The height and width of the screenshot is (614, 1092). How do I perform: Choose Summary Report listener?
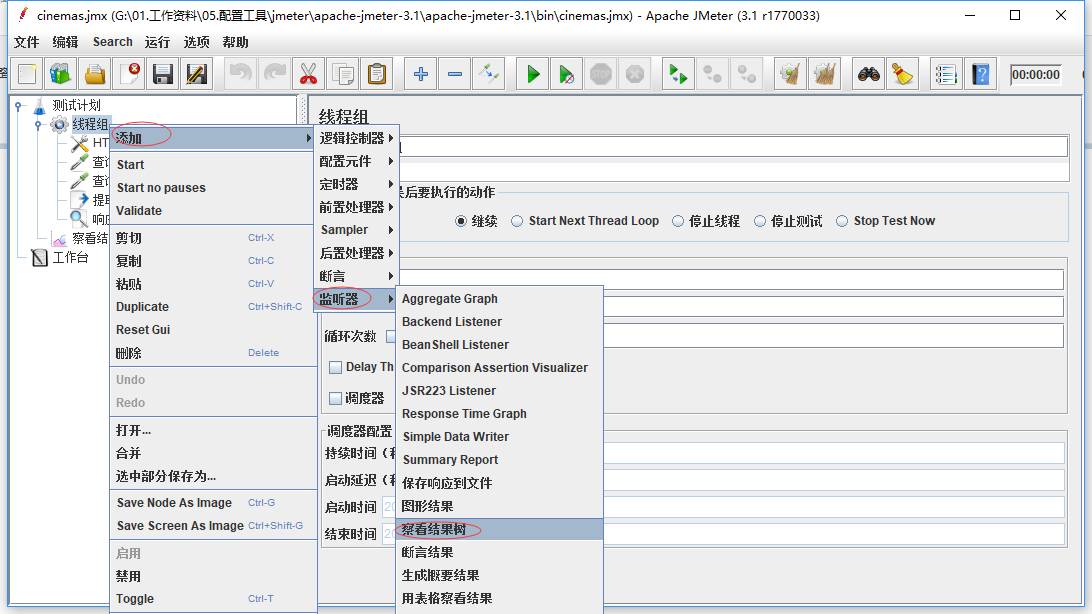(499, 459)
